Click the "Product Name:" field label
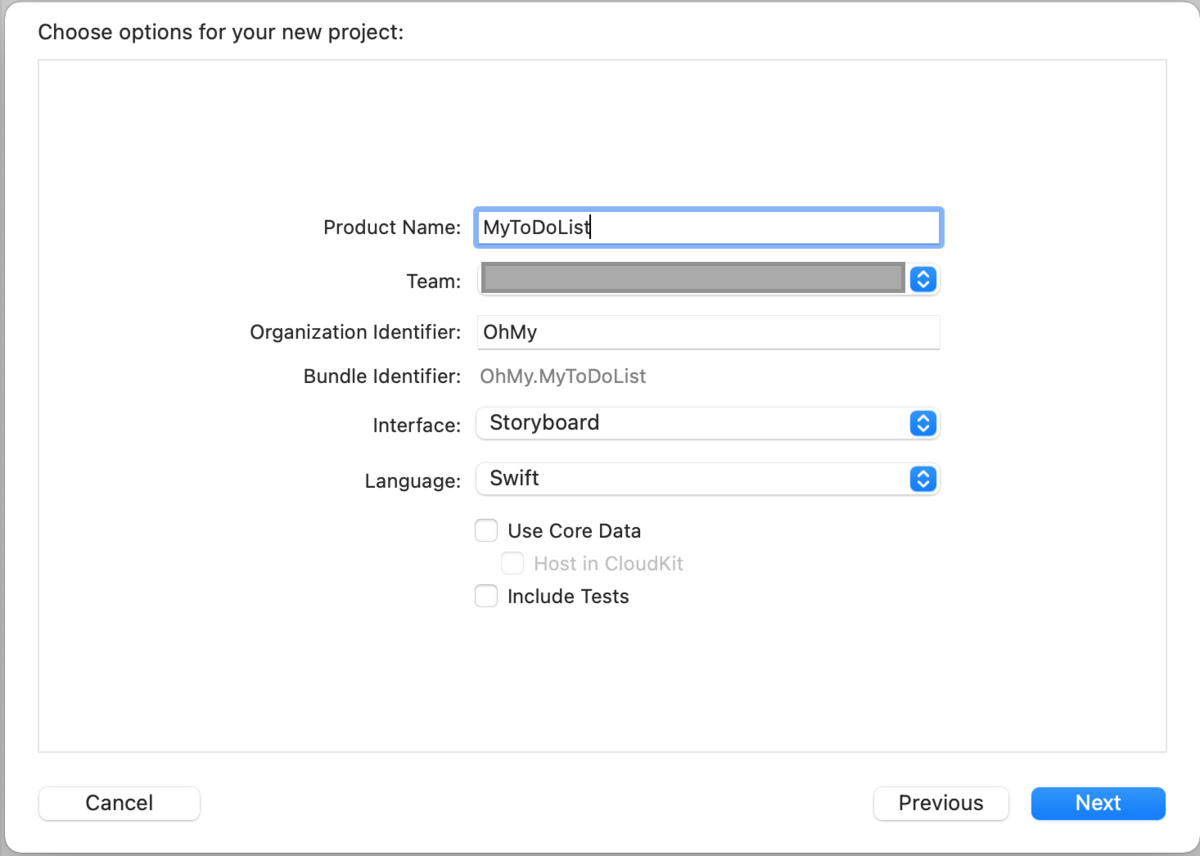Screen dimensions: 1200x856 392,228
